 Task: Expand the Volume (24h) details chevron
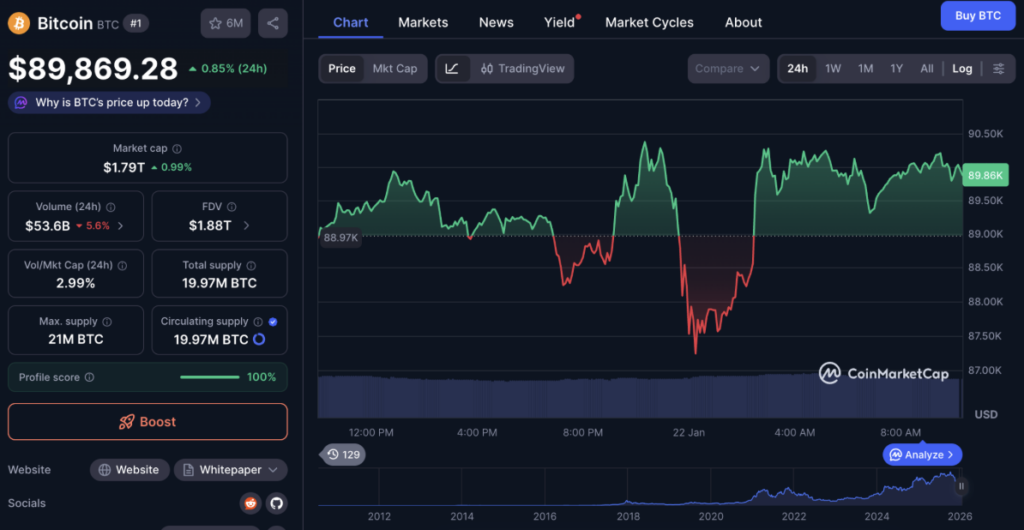point(121,226)
